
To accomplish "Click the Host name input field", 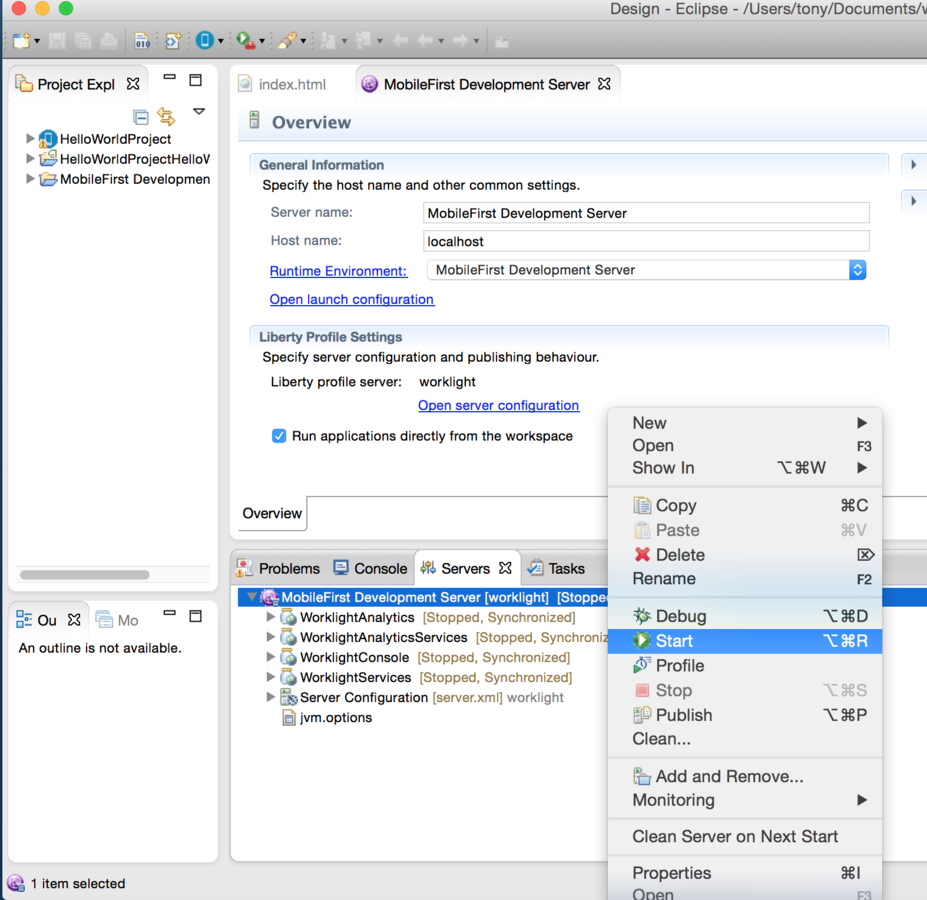I will click(646, 241).
